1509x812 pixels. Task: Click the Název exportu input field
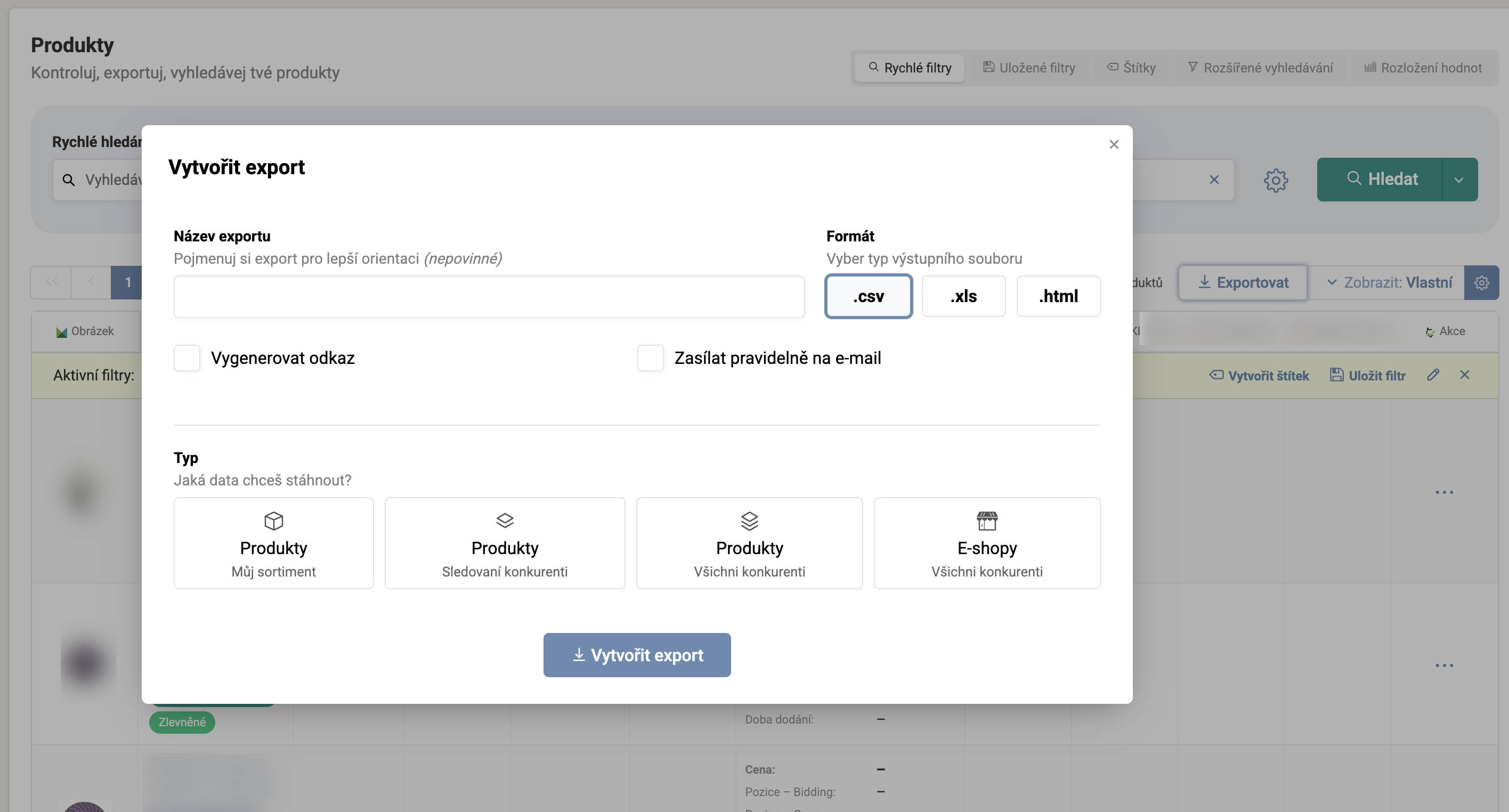(489, 297)
